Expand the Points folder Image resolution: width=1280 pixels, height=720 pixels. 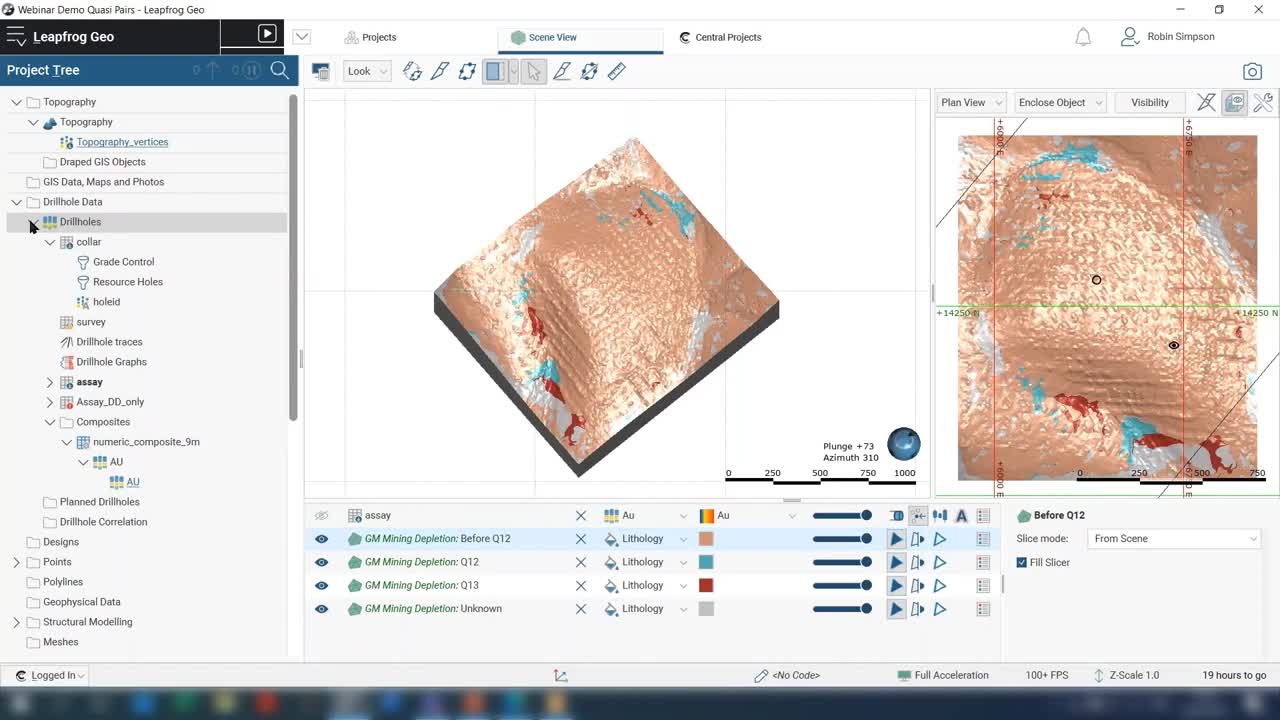tap(16, 562)
